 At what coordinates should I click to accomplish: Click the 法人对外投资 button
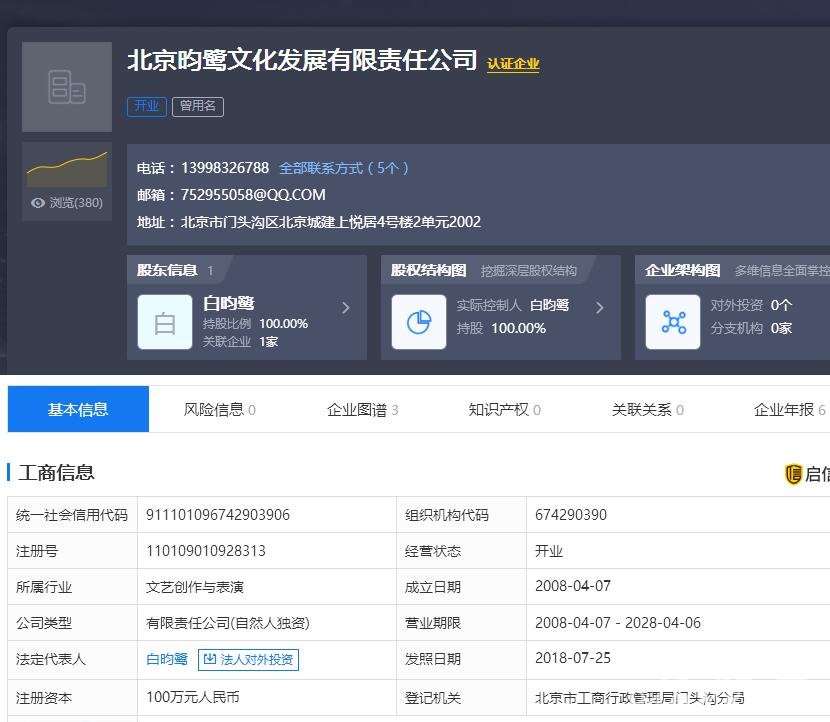click(x=248, y=660)
